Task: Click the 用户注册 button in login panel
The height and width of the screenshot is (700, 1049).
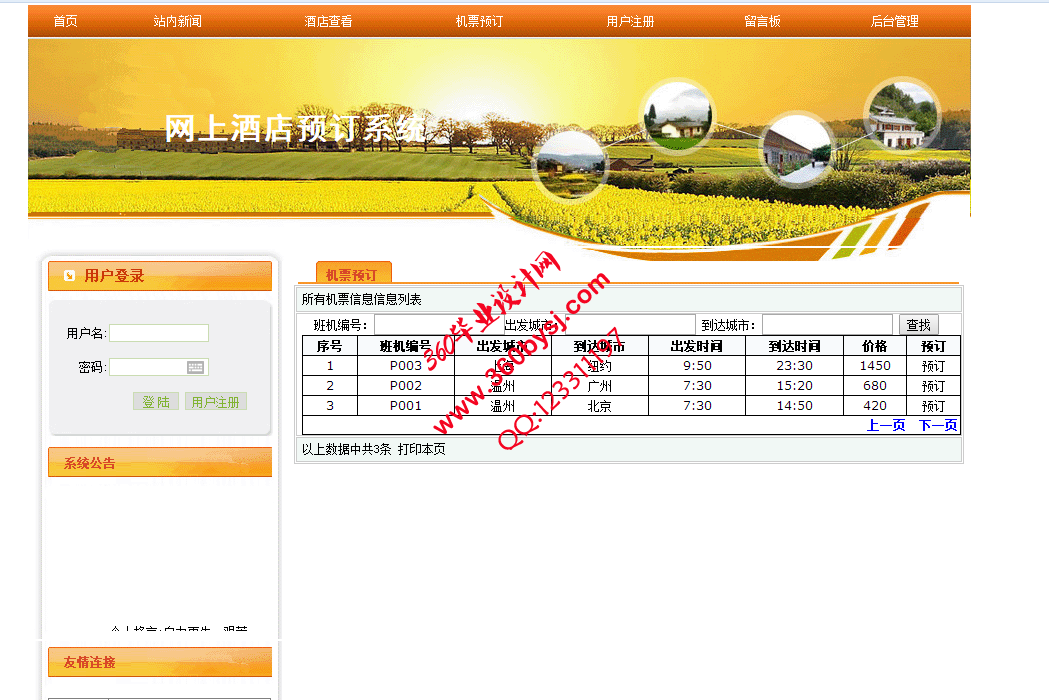Action: [x=215, y=402]
